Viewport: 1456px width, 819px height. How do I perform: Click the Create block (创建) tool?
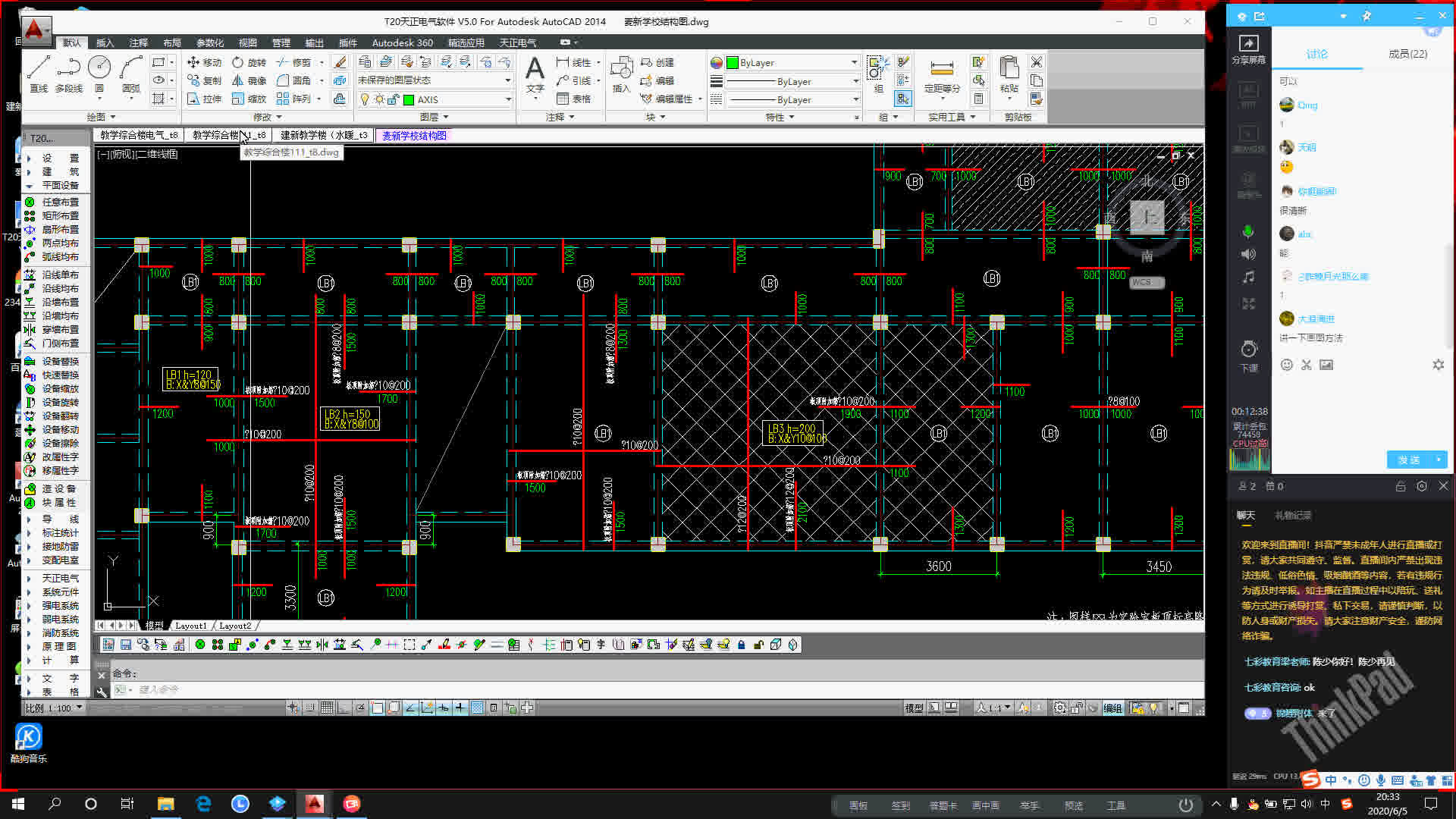[x=657, y=62]
